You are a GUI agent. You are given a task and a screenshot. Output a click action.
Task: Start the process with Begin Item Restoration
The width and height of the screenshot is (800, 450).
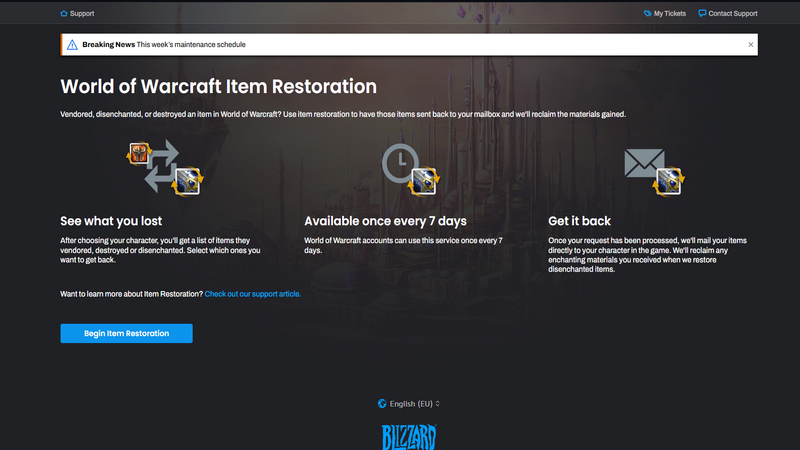tap(127, 333)
